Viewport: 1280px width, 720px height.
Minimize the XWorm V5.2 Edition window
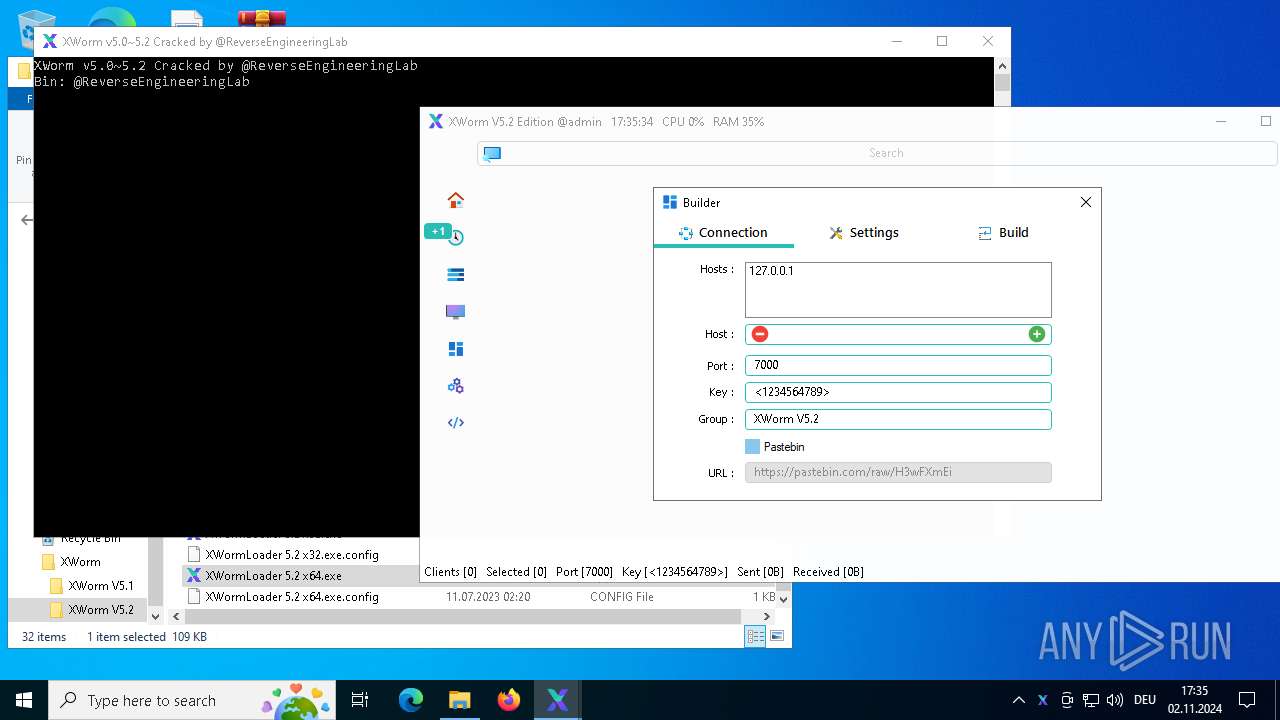tap(1221, 121)
